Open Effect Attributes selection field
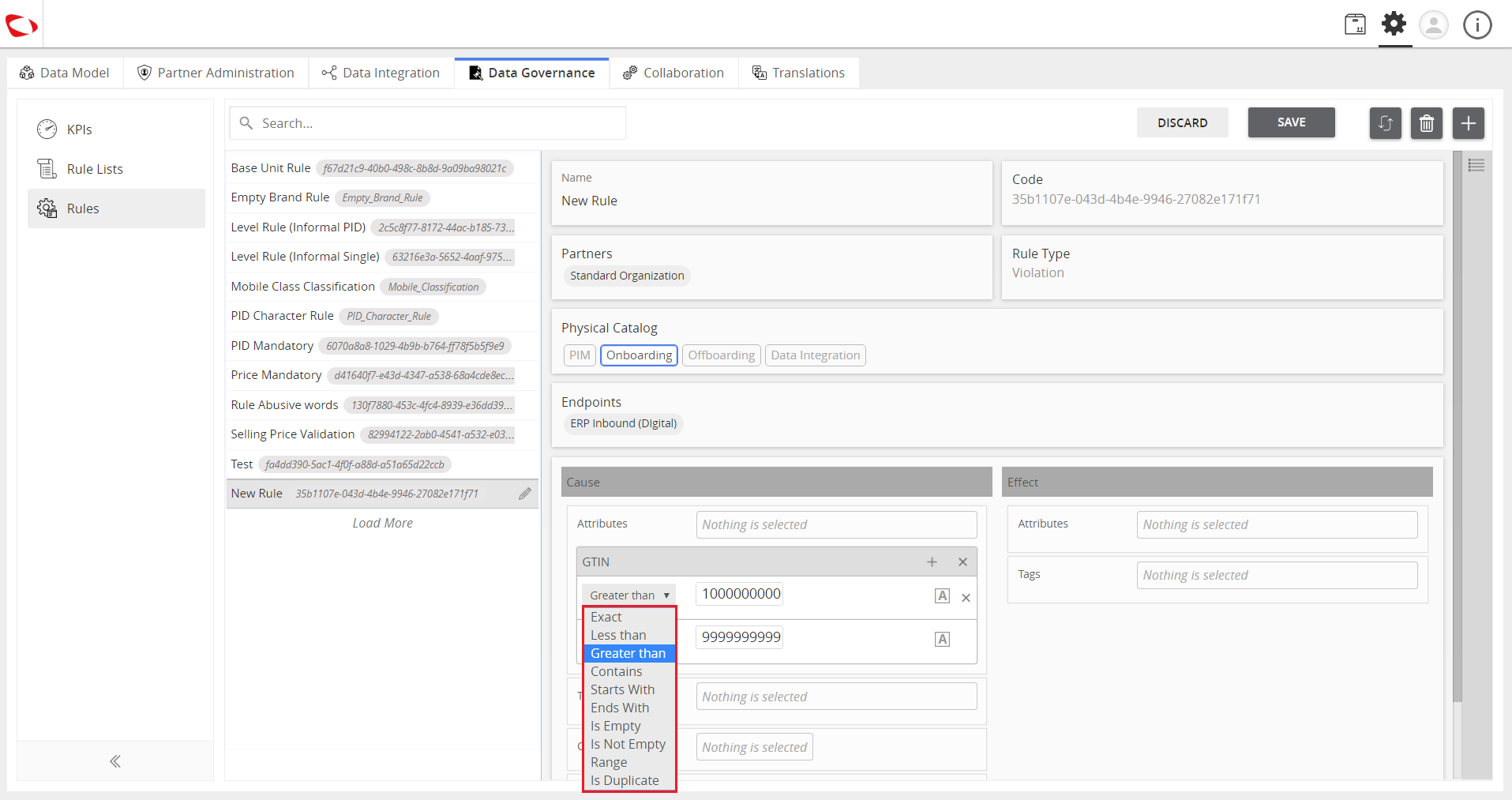Viewport: 1512px width, 800px height. 1277,524
